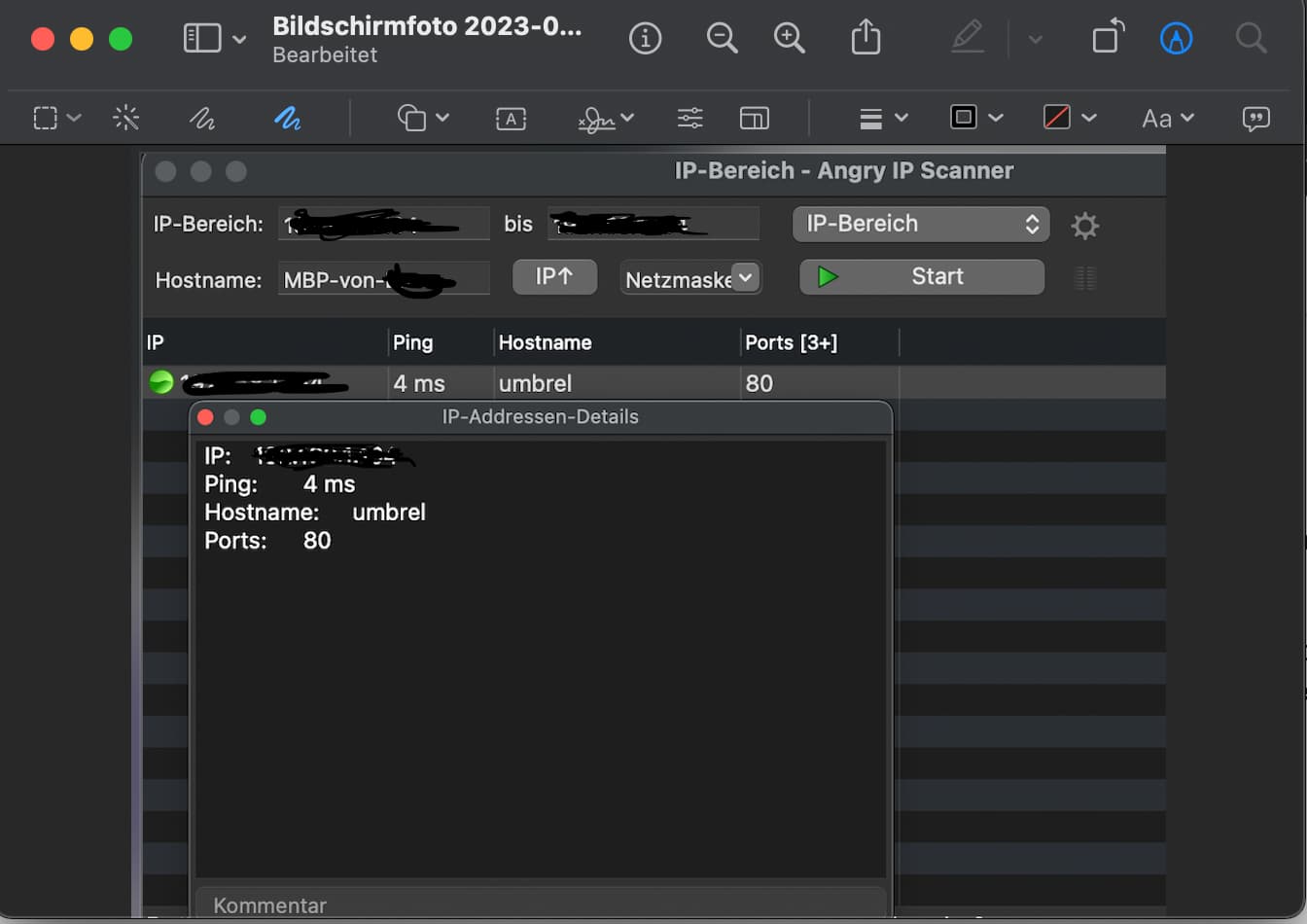Start the IP scan
Image resolution: width=1307 pixels, height=924 pixels.
tap(922, 276)
